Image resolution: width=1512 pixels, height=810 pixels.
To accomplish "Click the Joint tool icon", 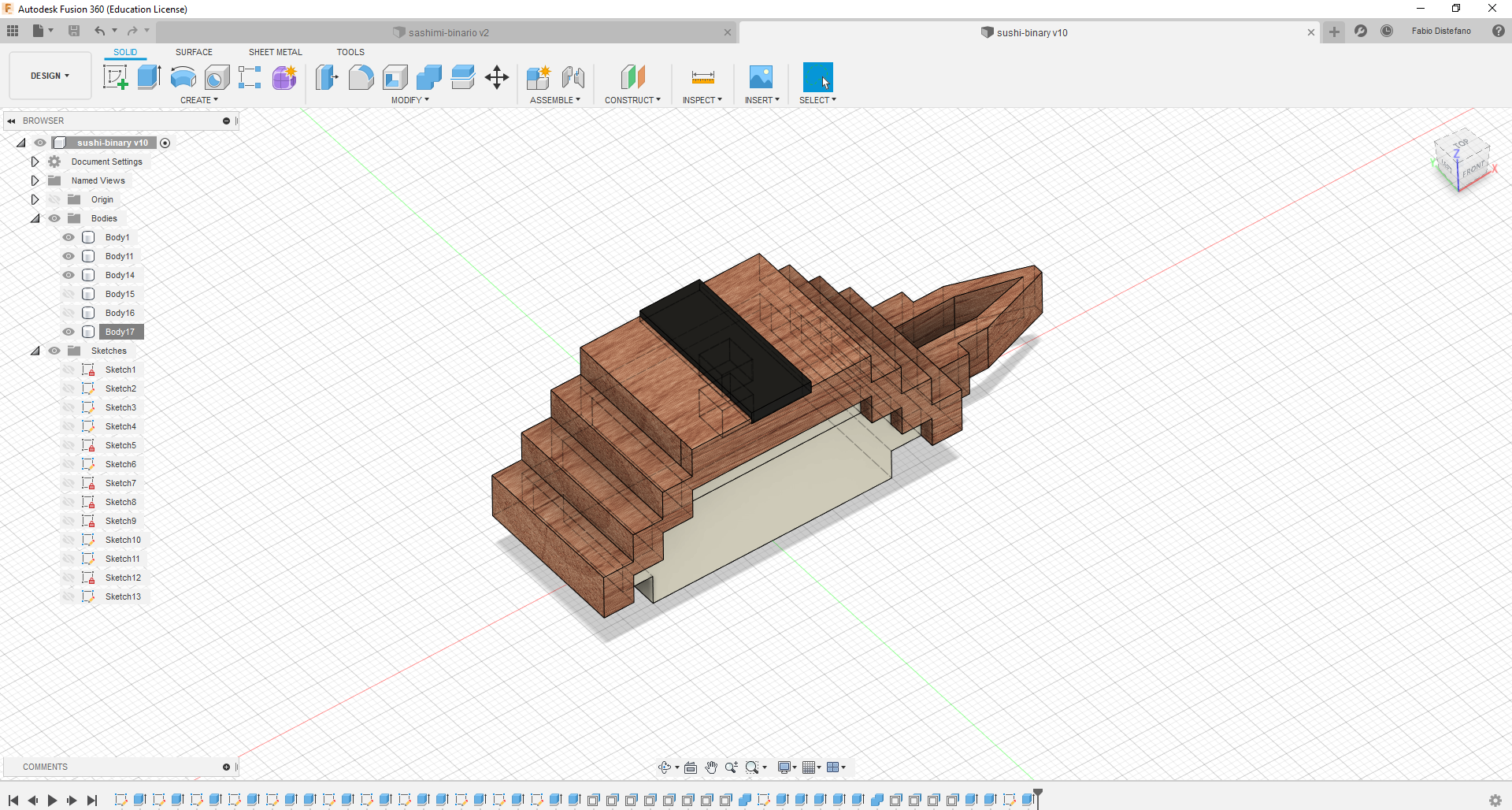I will click(x=573, y=77).
